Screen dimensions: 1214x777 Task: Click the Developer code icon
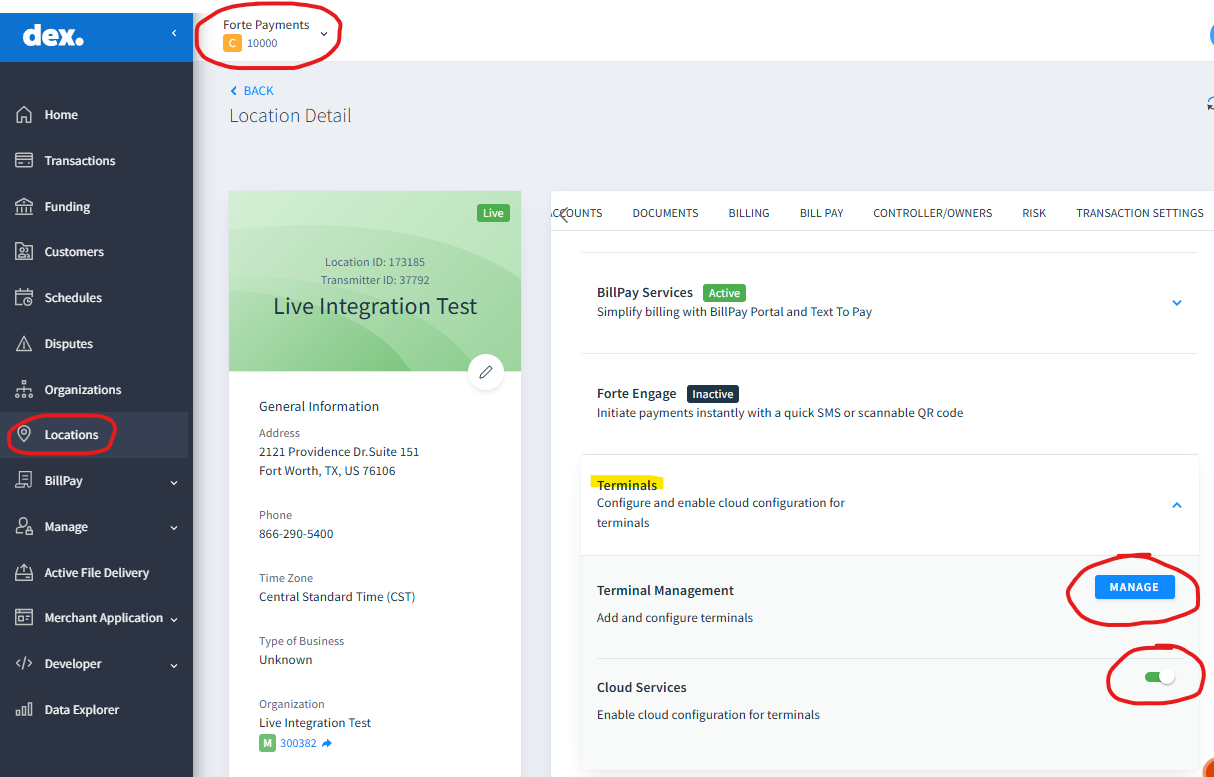tap(24, 664)
